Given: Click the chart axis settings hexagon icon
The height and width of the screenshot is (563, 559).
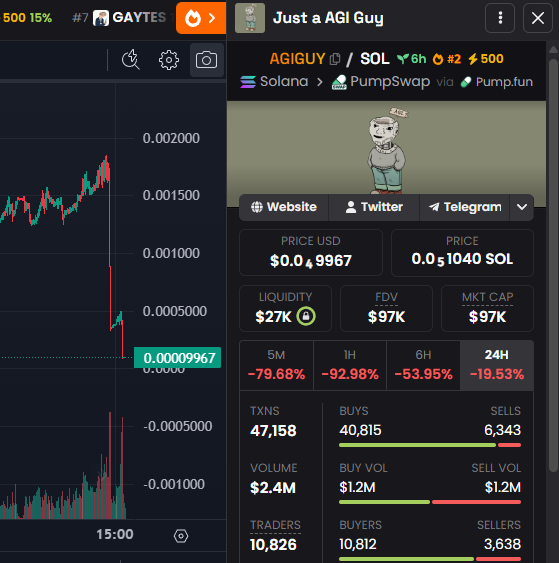Looking at the screenshot, I should pyautogui.click(x=181, y=536).
